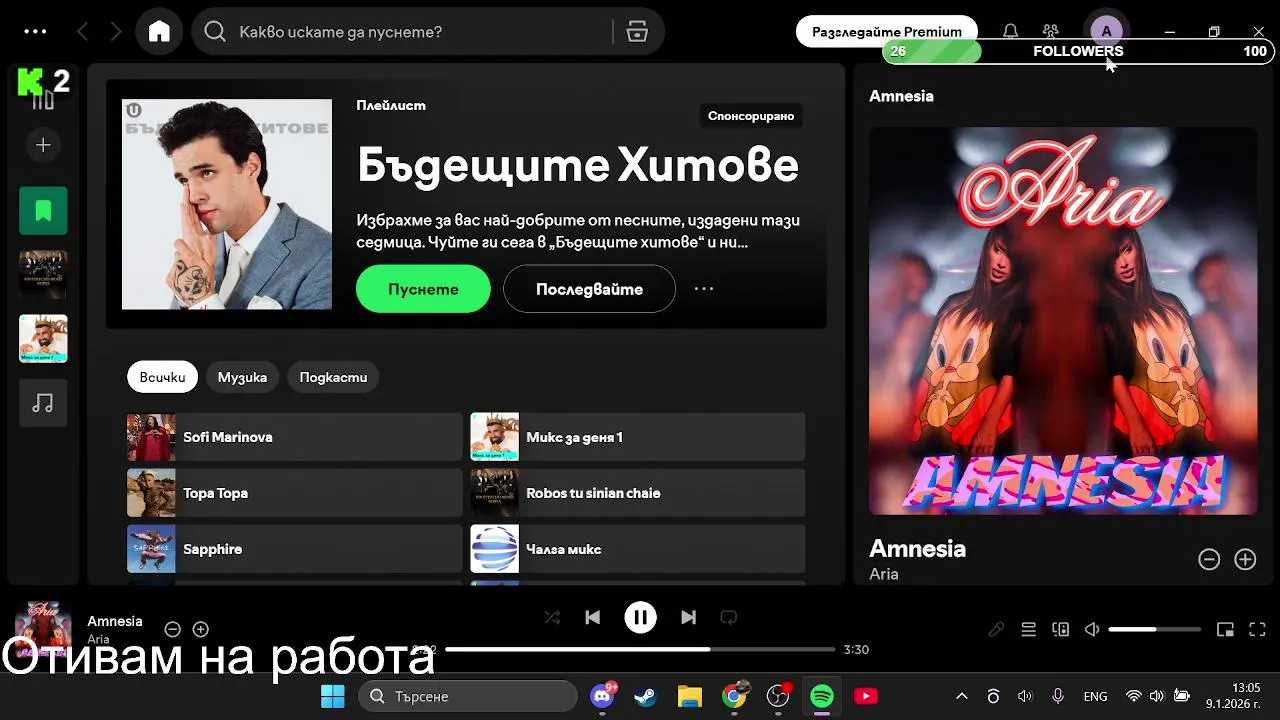1280x720 pixels.
Task: Open YouTube app from the taskbar
Action: (866, 696)
